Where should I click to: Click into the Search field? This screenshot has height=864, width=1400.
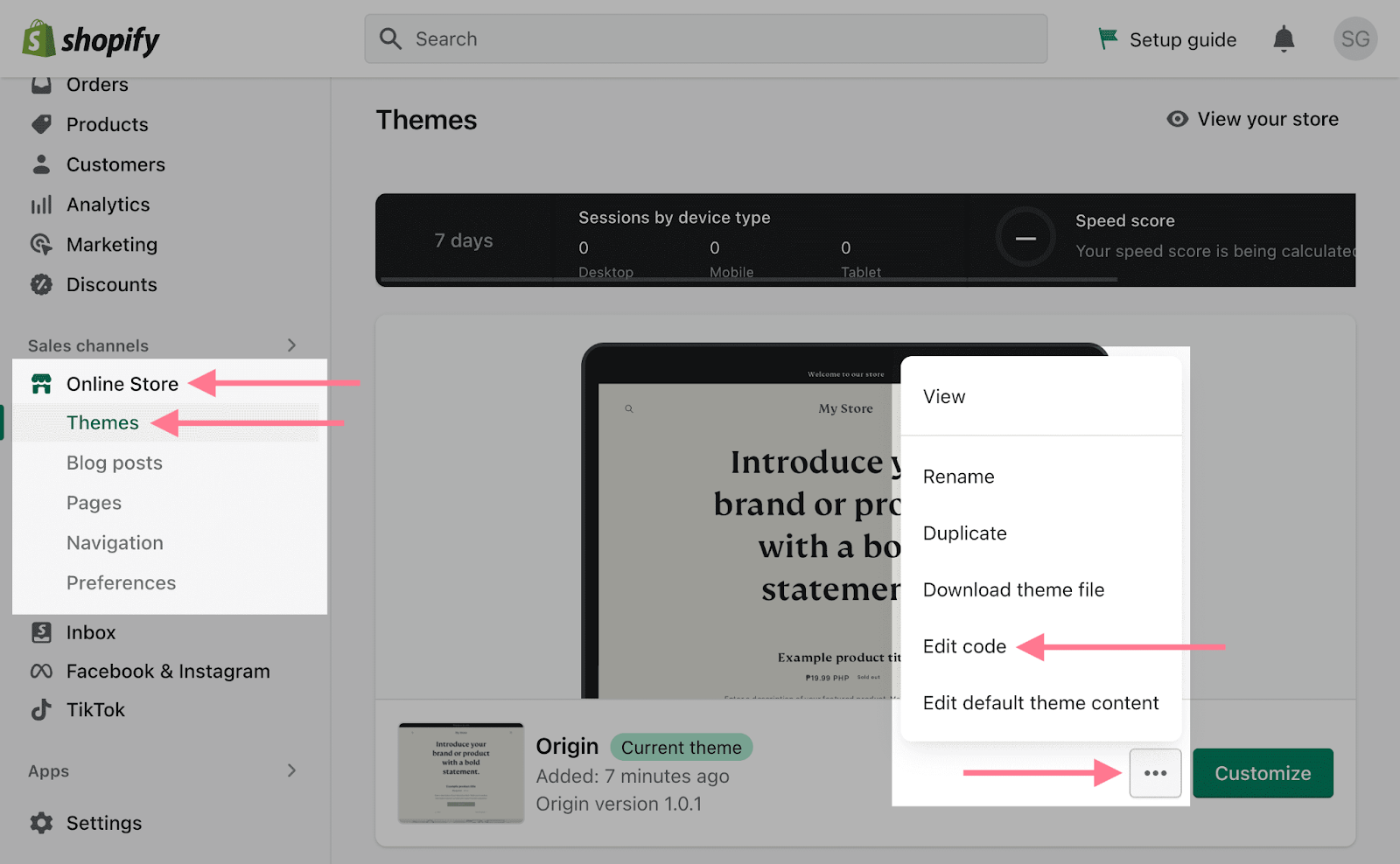click(x=705, y=39)
